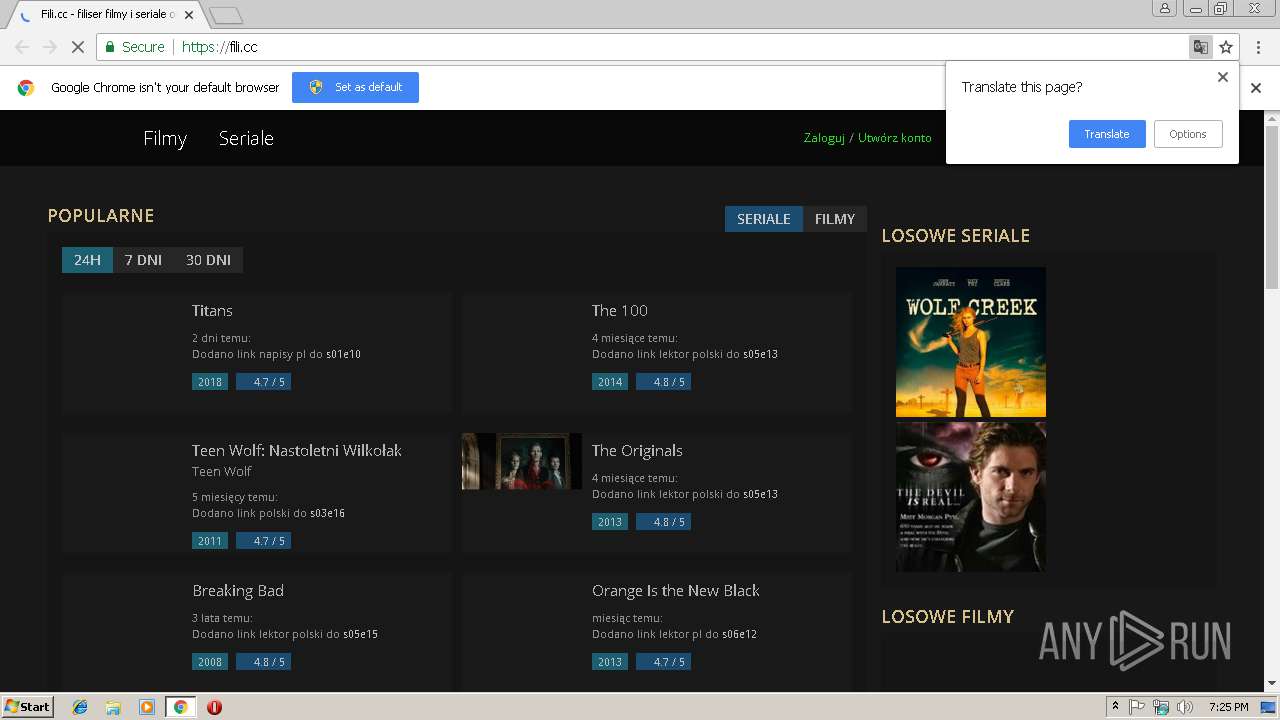1280x720 pixels.
Task: Click the browser forward arrow
Action: (49, 47)
